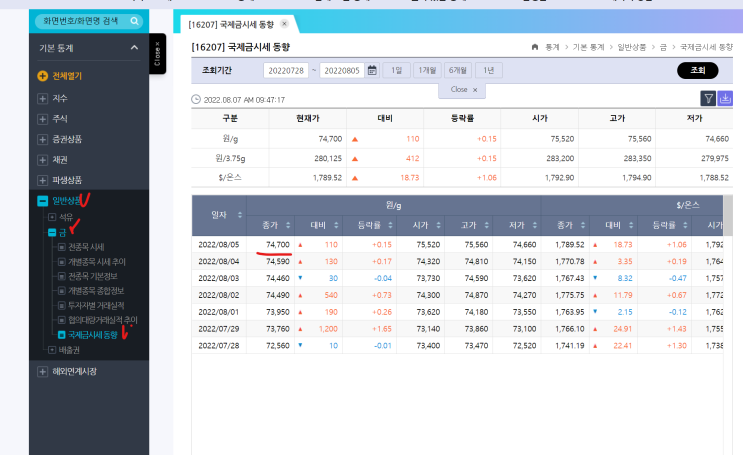Viewport: 743px width, 455px height.
Task: Set period to 1일
Action: tap(396, 70)
